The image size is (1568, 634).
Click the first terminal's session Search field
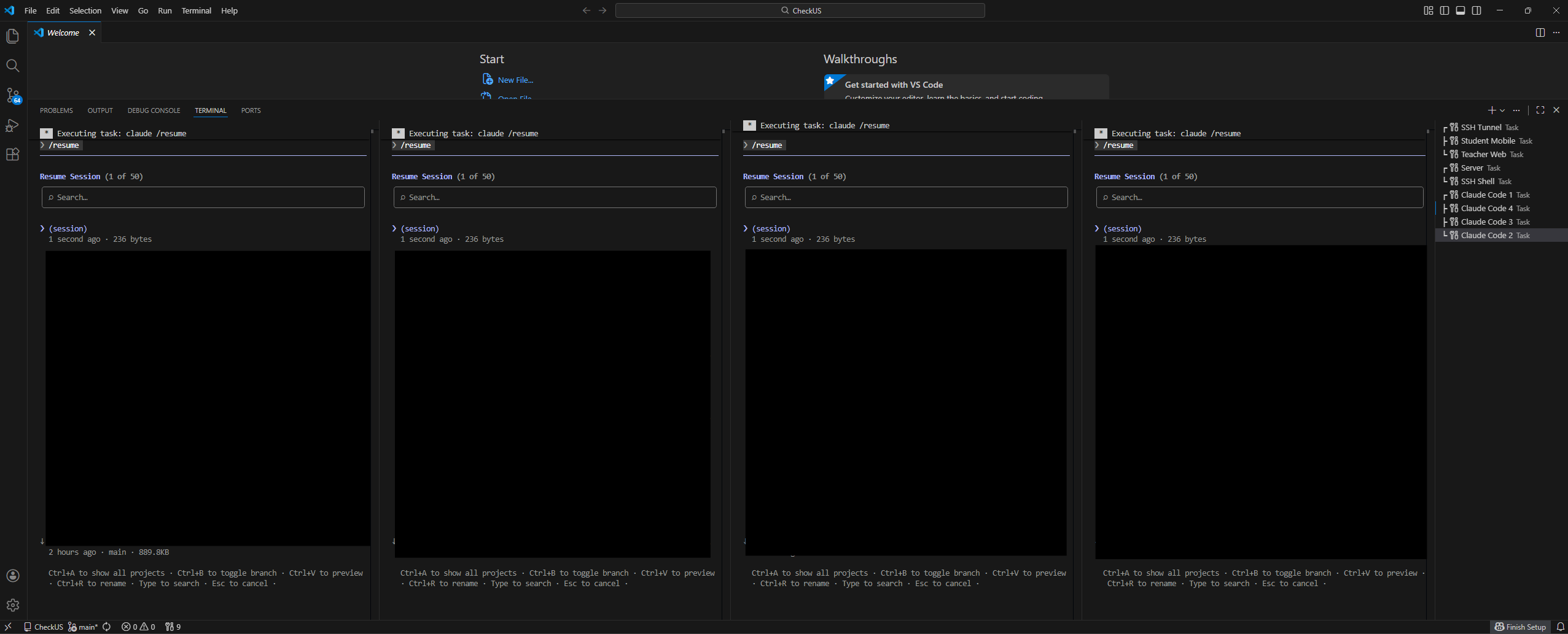pyautogui.click(x=203, y=198)
